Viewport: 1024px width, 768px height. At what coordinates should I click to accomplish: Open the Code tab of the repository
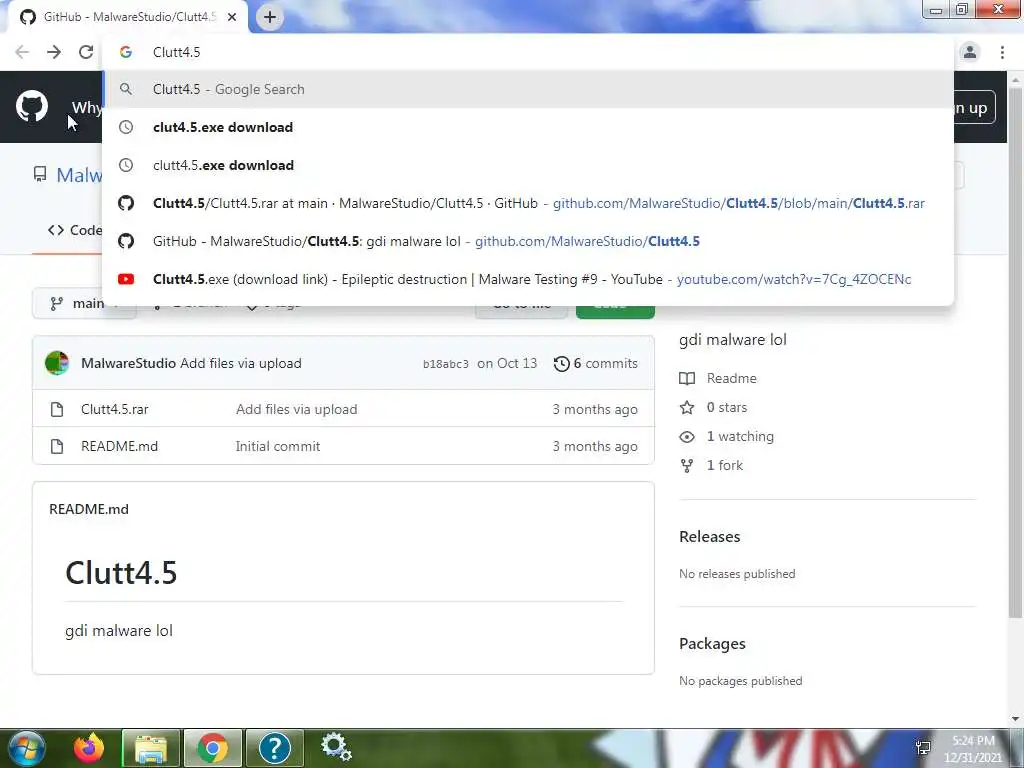[x=74, y=230]
